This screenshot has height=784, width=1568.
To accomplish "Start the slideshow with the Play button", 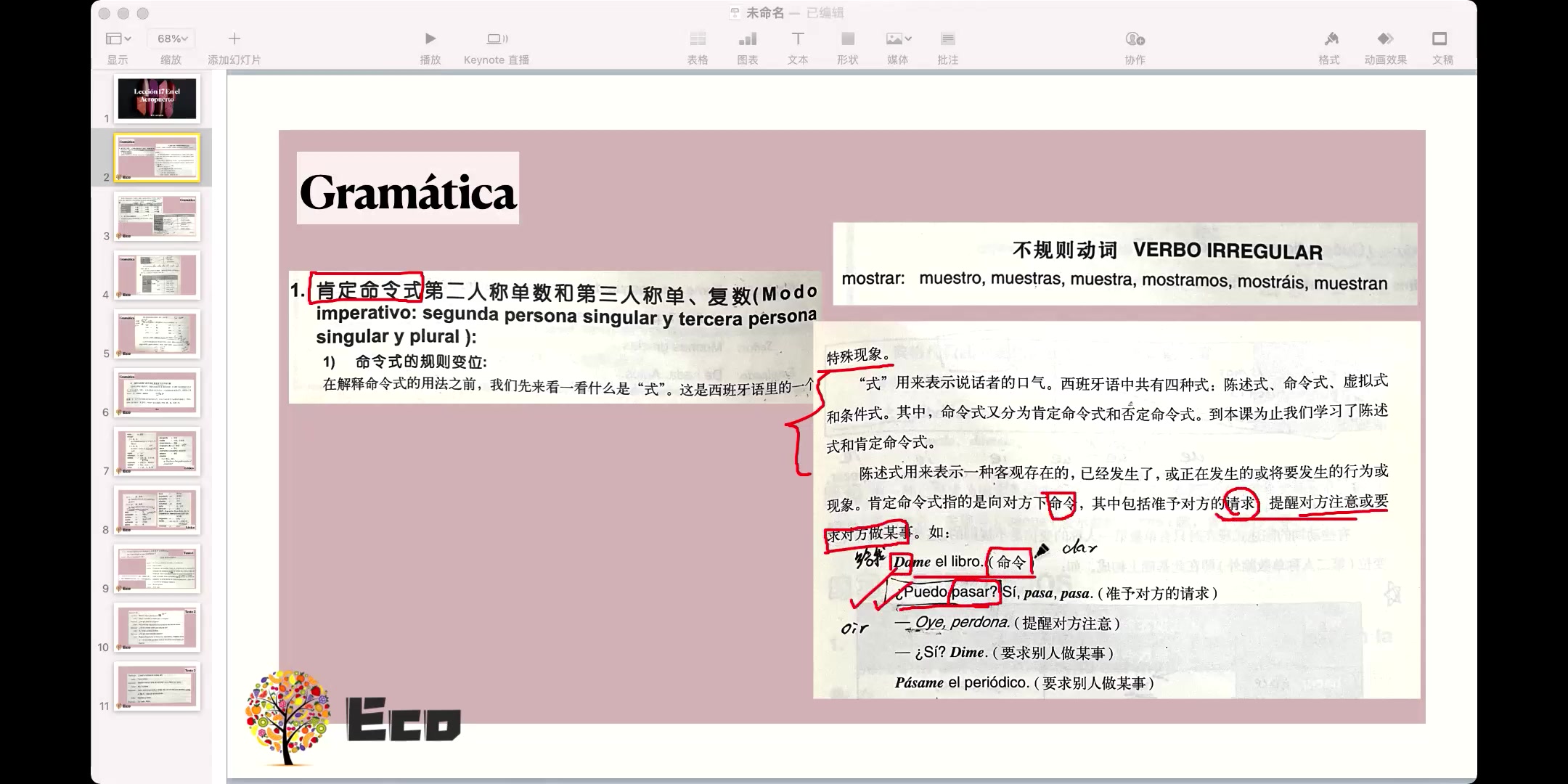I will (430, 38).
